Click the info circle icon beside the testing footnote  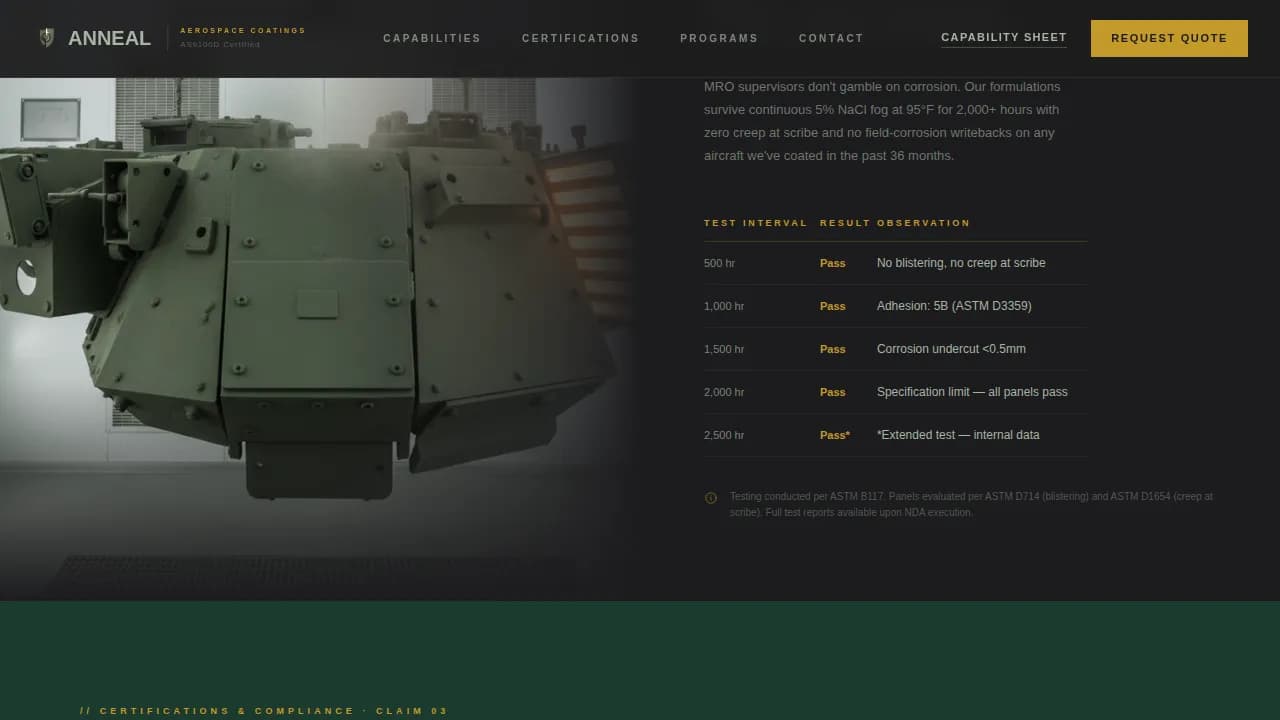point(711,497)
